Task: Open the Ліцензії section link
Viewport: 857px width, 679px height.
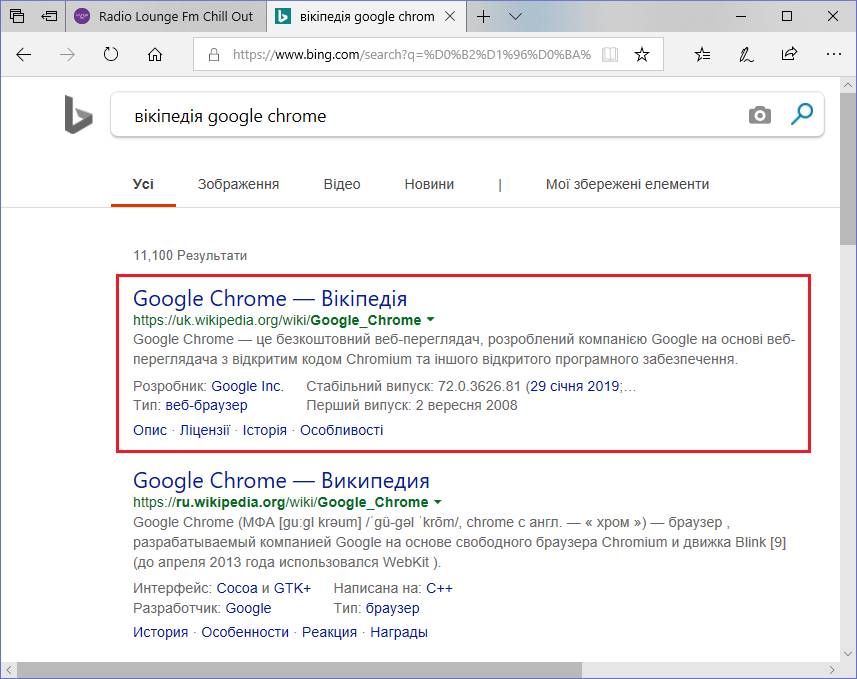Action: coord(204,430)
